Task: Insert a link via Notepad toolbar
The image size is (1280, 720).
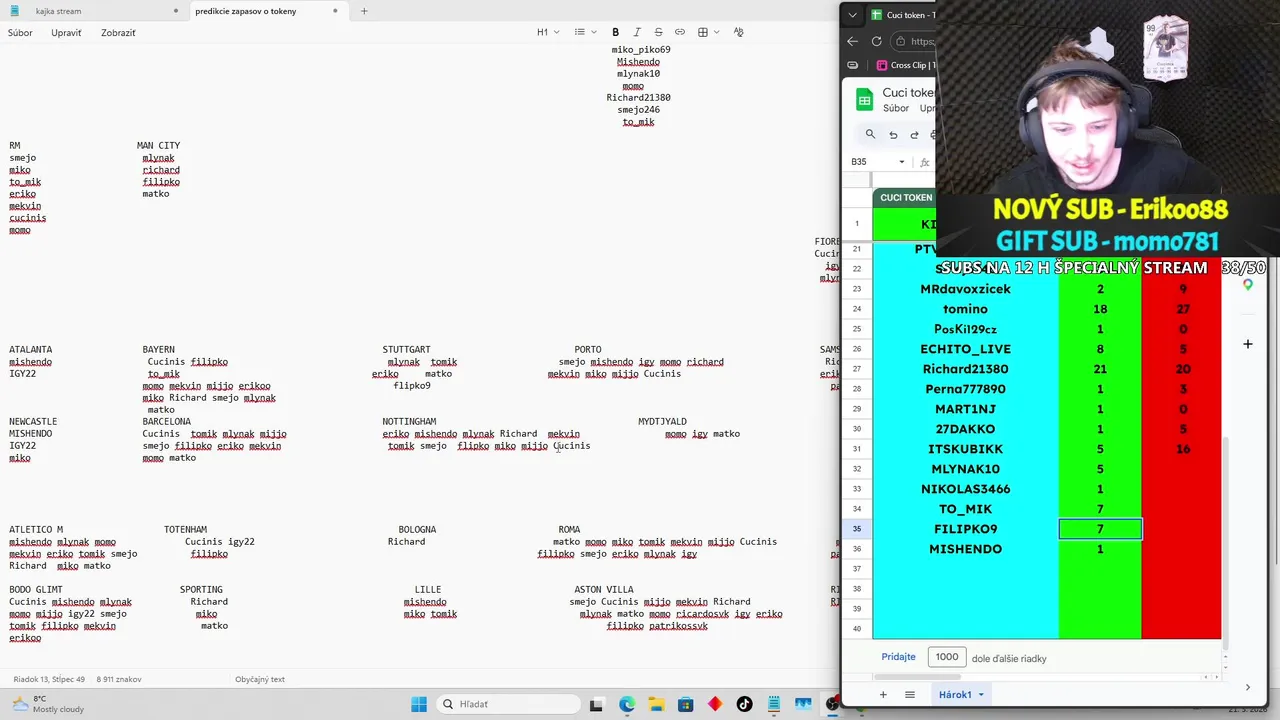Action: [x=680, y=32]
